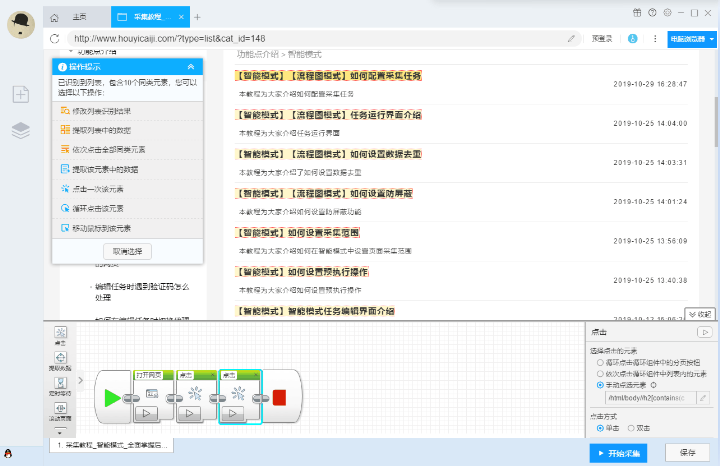This screenshot has height=466, width=720.
Task: Click the 保存 button
Action: coord(688,453)
